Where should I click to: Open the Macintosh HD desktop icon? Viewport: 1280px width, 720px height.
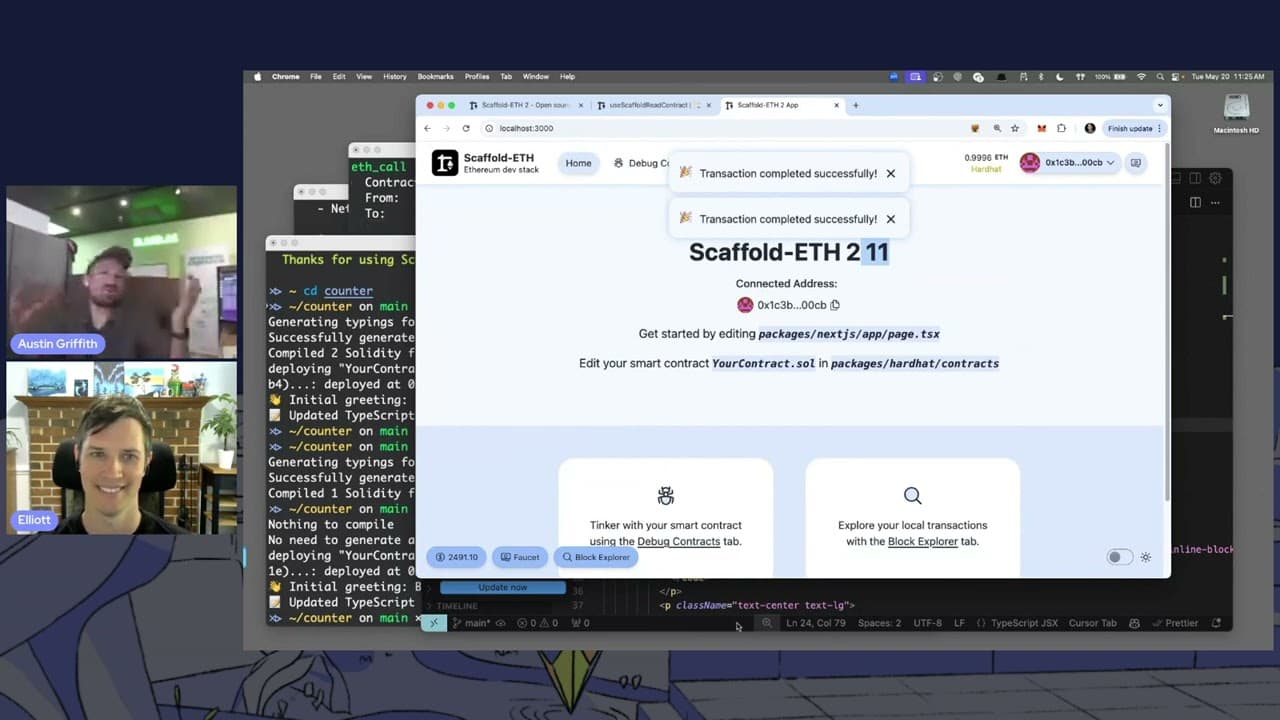(x=1237, y=113)
